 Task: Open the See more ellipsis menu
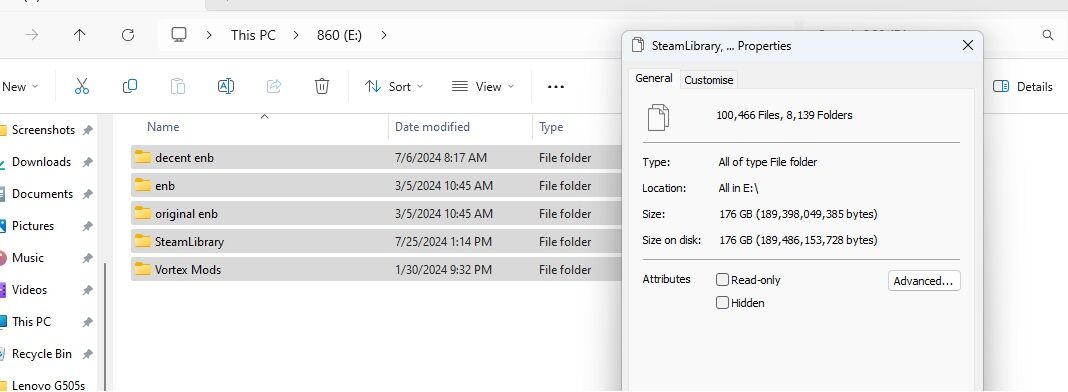pyautogui.click(x=556, y=87)
